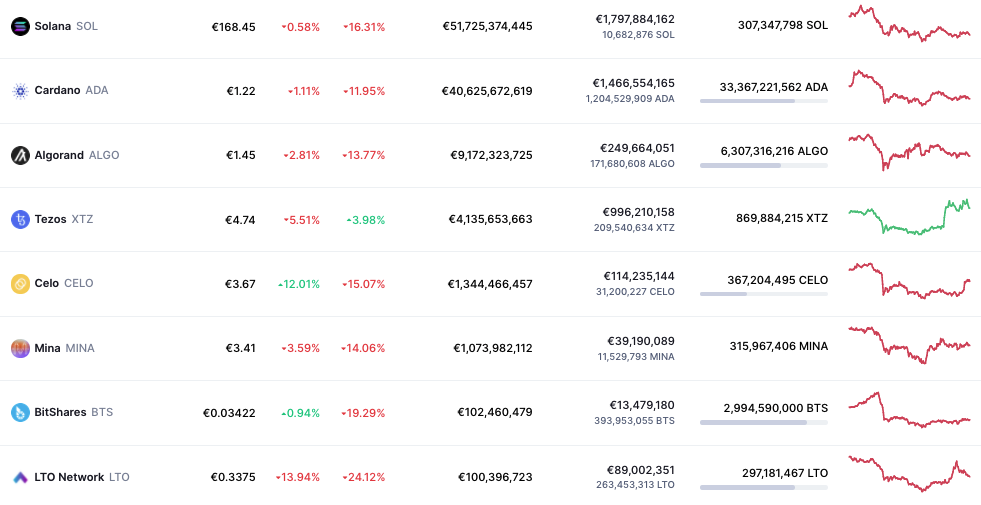
Task: Click Tezos price €4.74
Action: [240, 220]
